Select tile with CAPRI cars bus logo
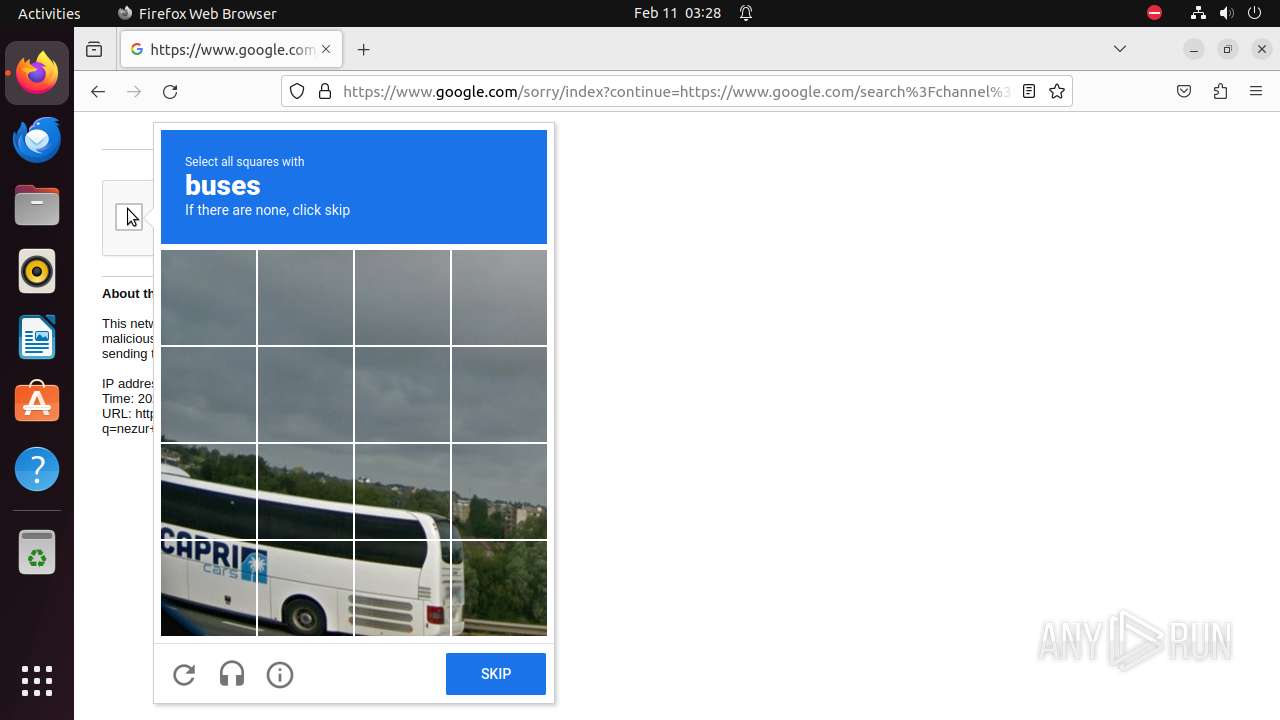Screen dimensions: 1280x720 (208, 588)
